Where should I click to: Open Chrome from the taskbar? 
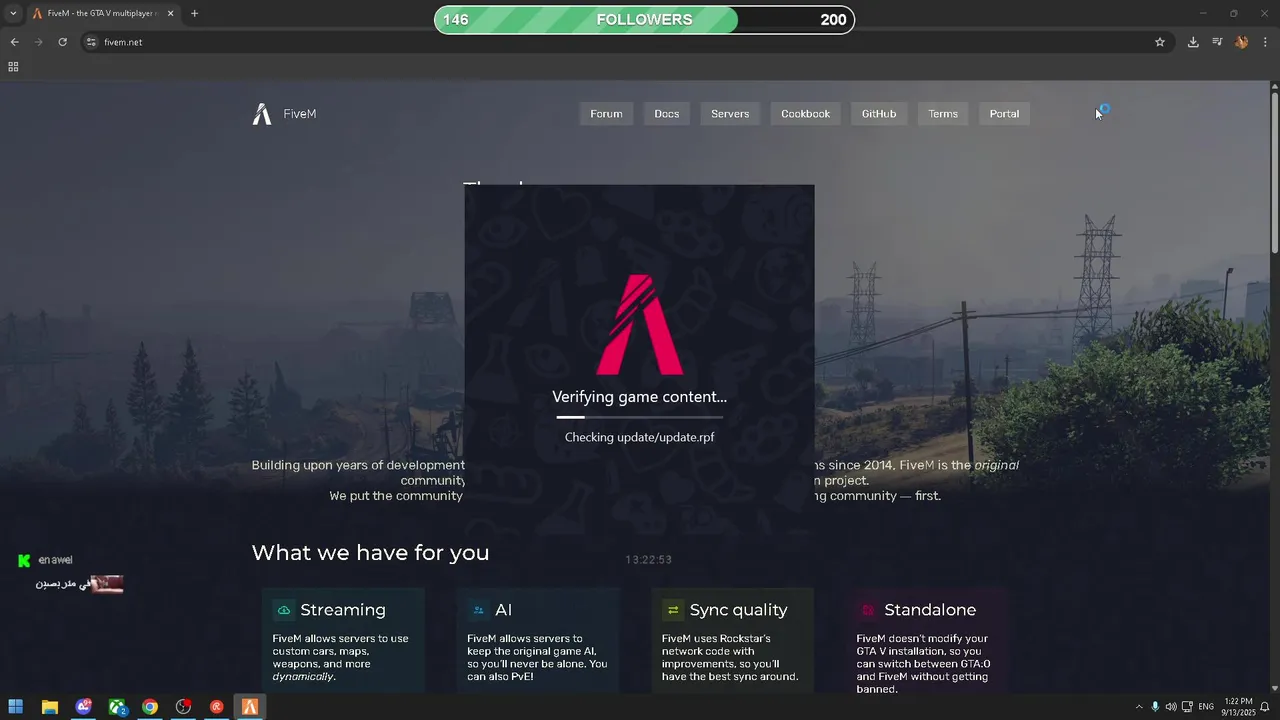150,707
